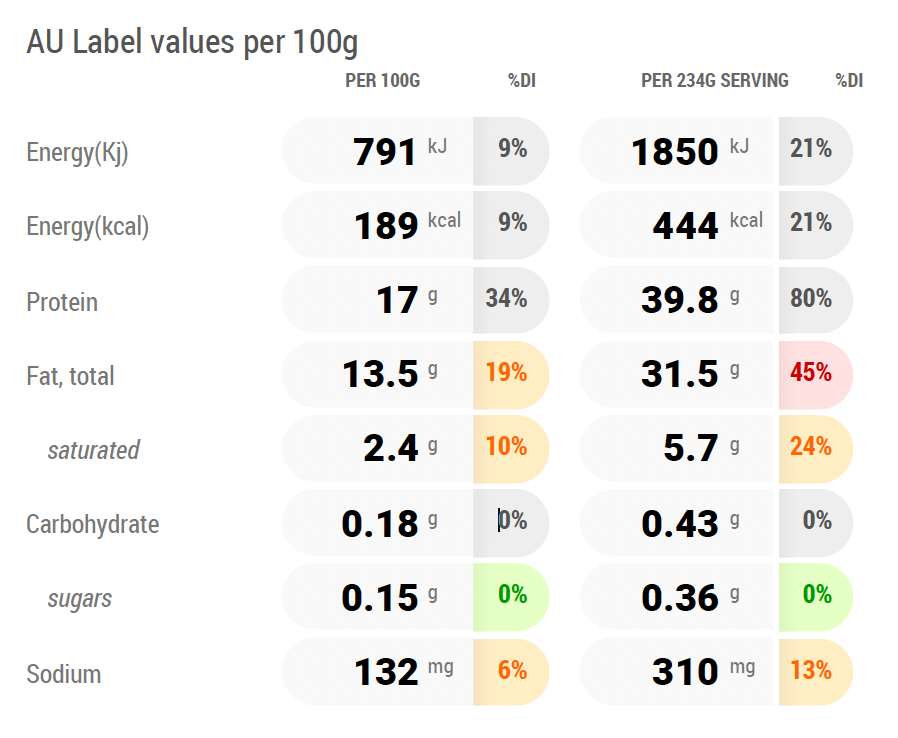Click the 1850 kJ per serving value
The height and width of the screenshot is (738, 898).
(676, 151)
